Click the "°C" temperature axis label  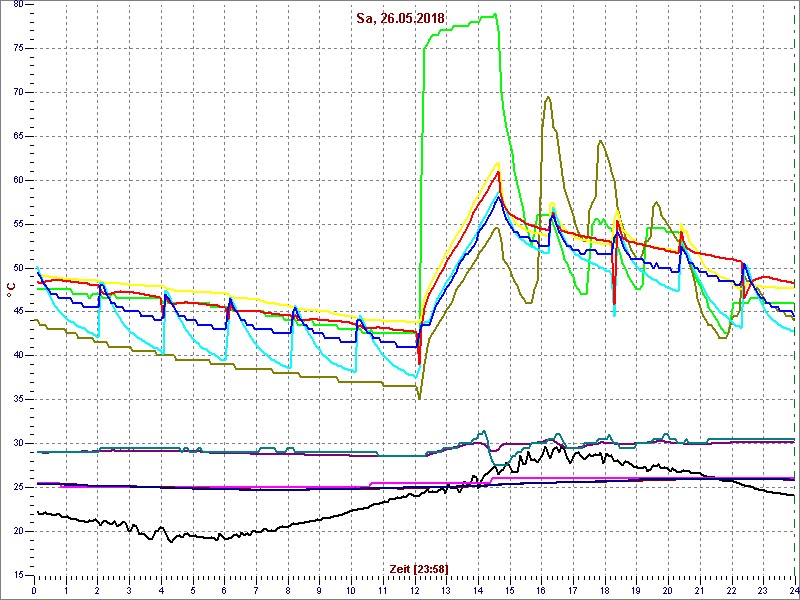pos(10,289)
